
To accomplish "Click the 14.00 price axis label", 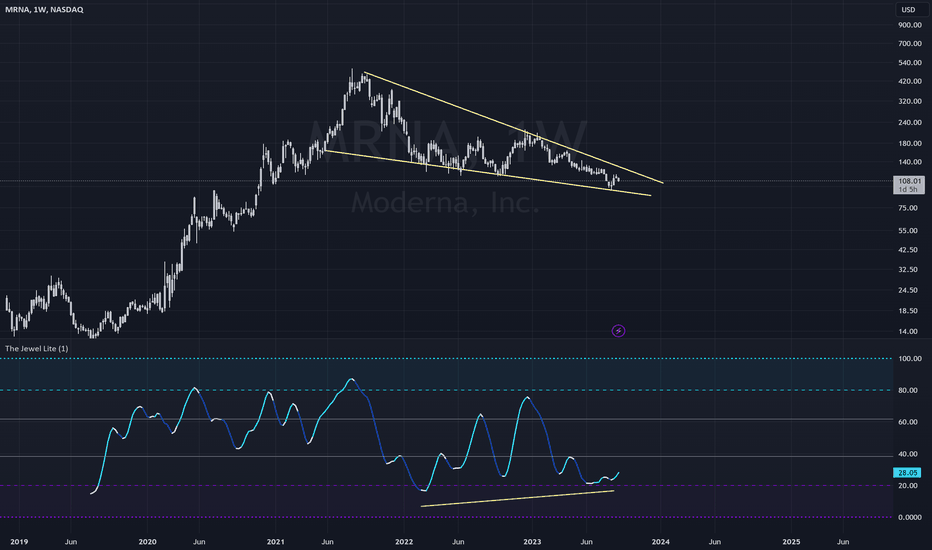I will (x=908, y=331).
